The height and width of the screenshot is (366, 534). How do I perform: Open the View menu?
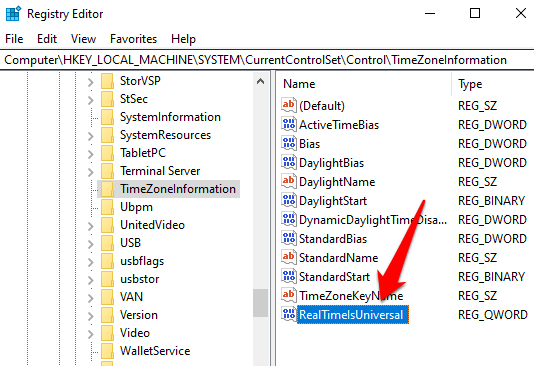pyautogui.click(x=83, y=39)
